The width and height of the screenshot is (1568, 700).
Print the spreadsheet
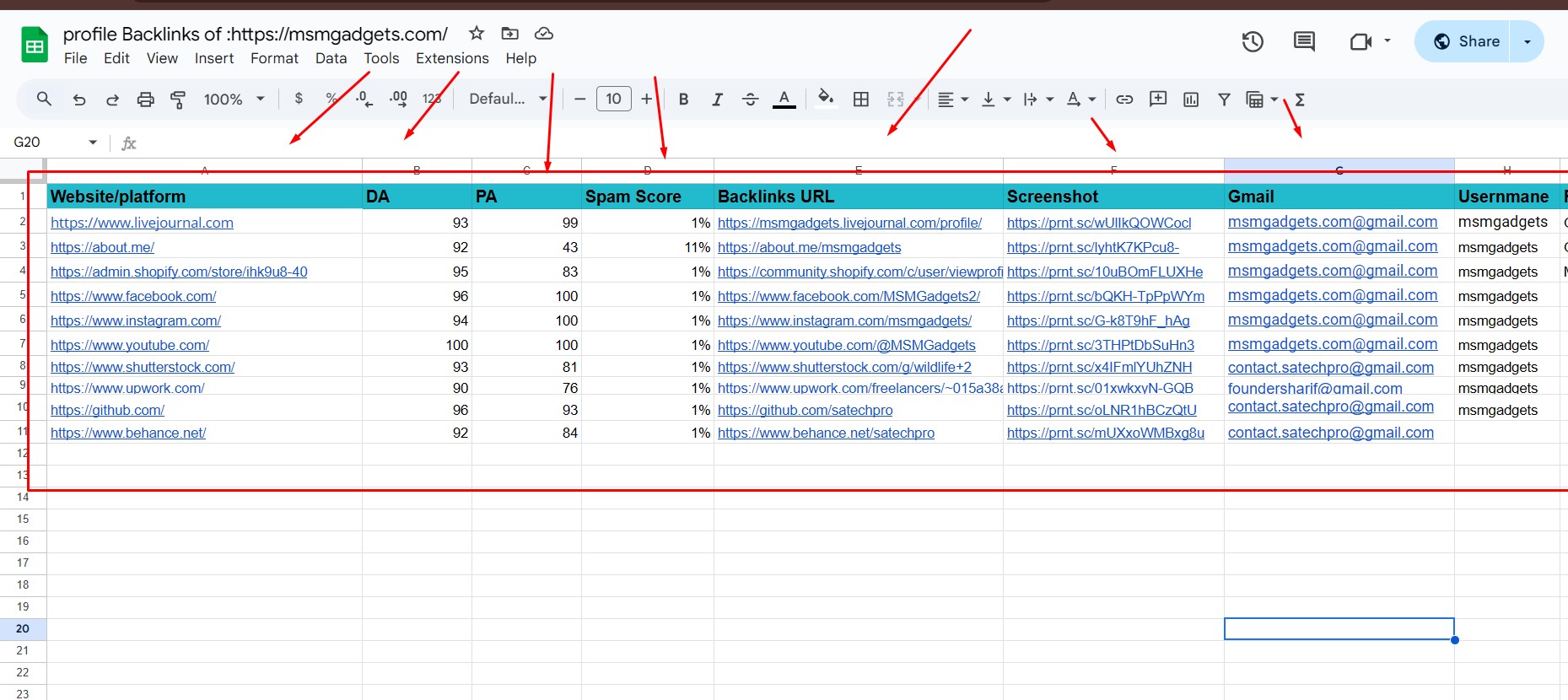tap(145, 100)
